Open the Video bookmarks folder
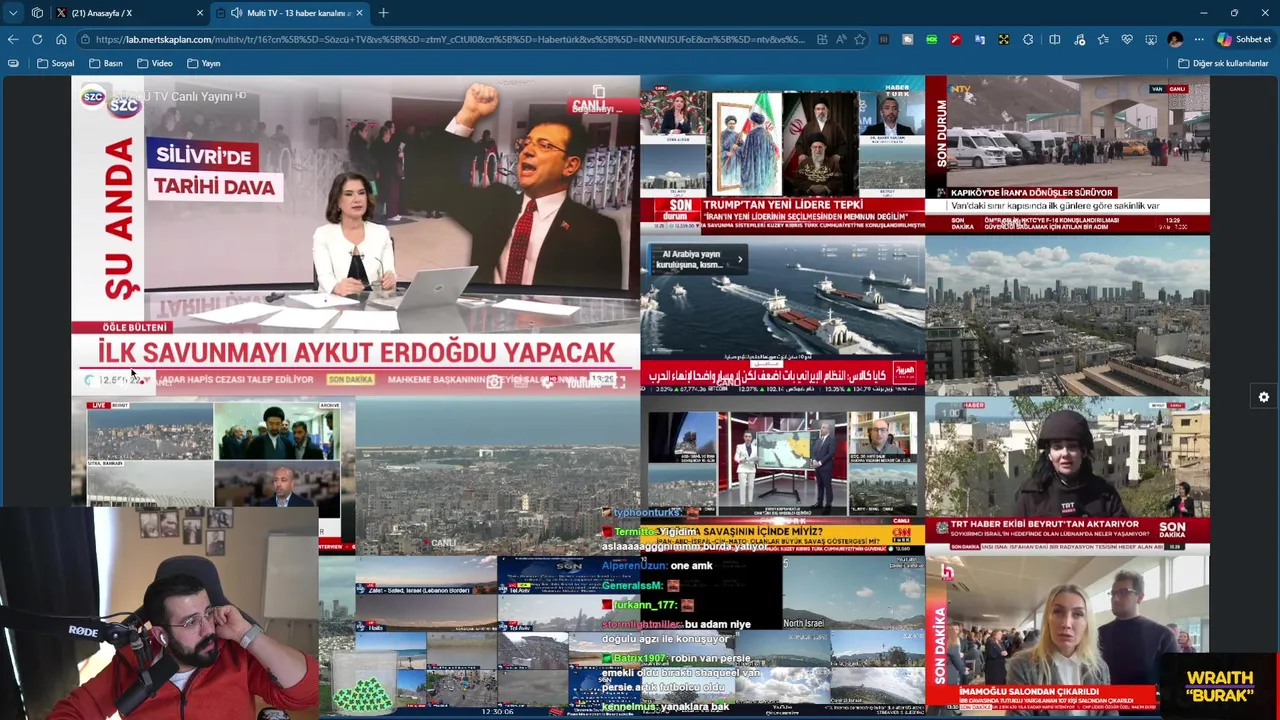This screenshot has height=720, width=1280. 155,63
